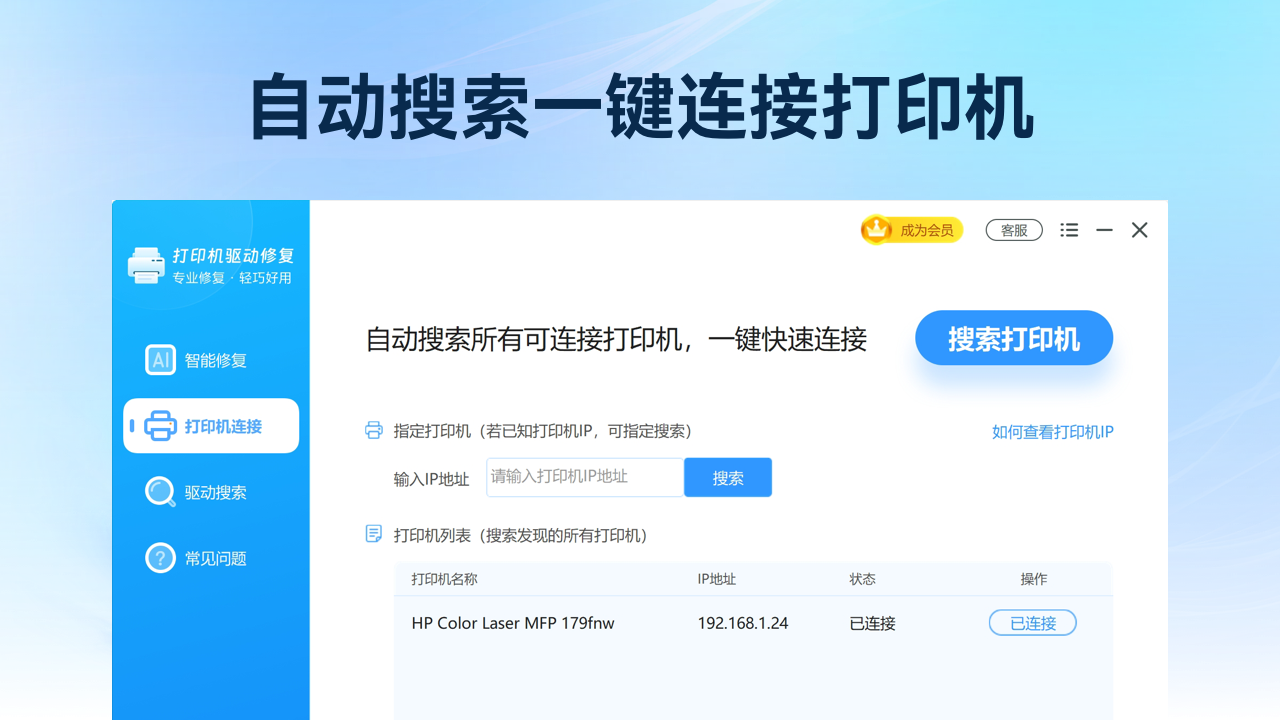The width and height of the screenshot is (1280, 720).
Task: Click the 成为会员 button
Action: coord(912,230)
